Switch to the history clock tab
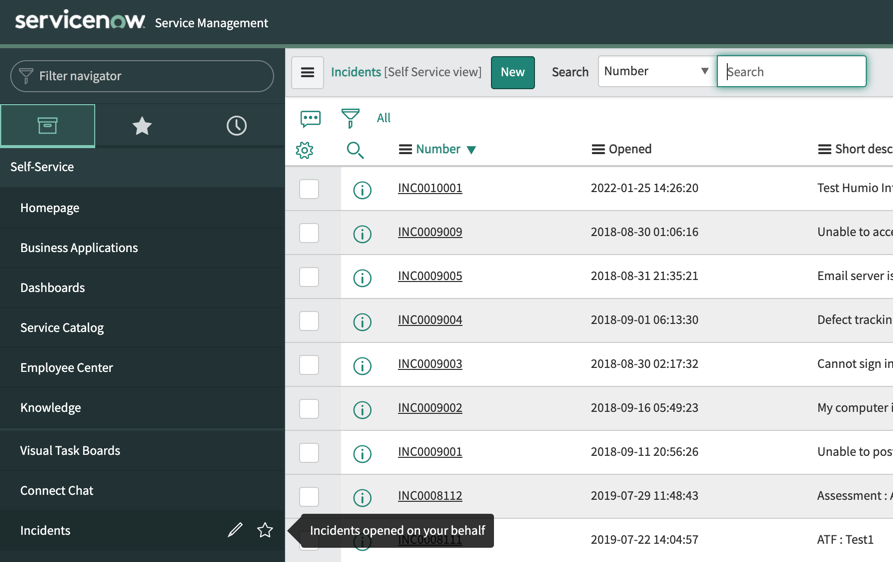The height and width of the screenshot is (562, 893). 236,125
